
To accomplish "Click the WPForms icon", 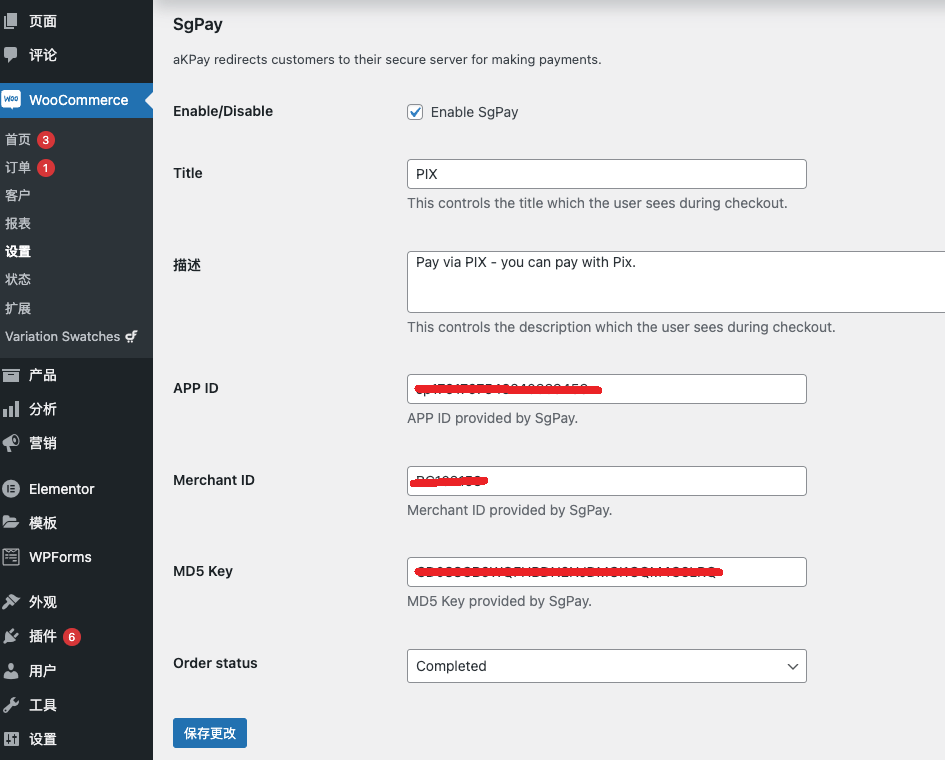I will tap(11, 557).
